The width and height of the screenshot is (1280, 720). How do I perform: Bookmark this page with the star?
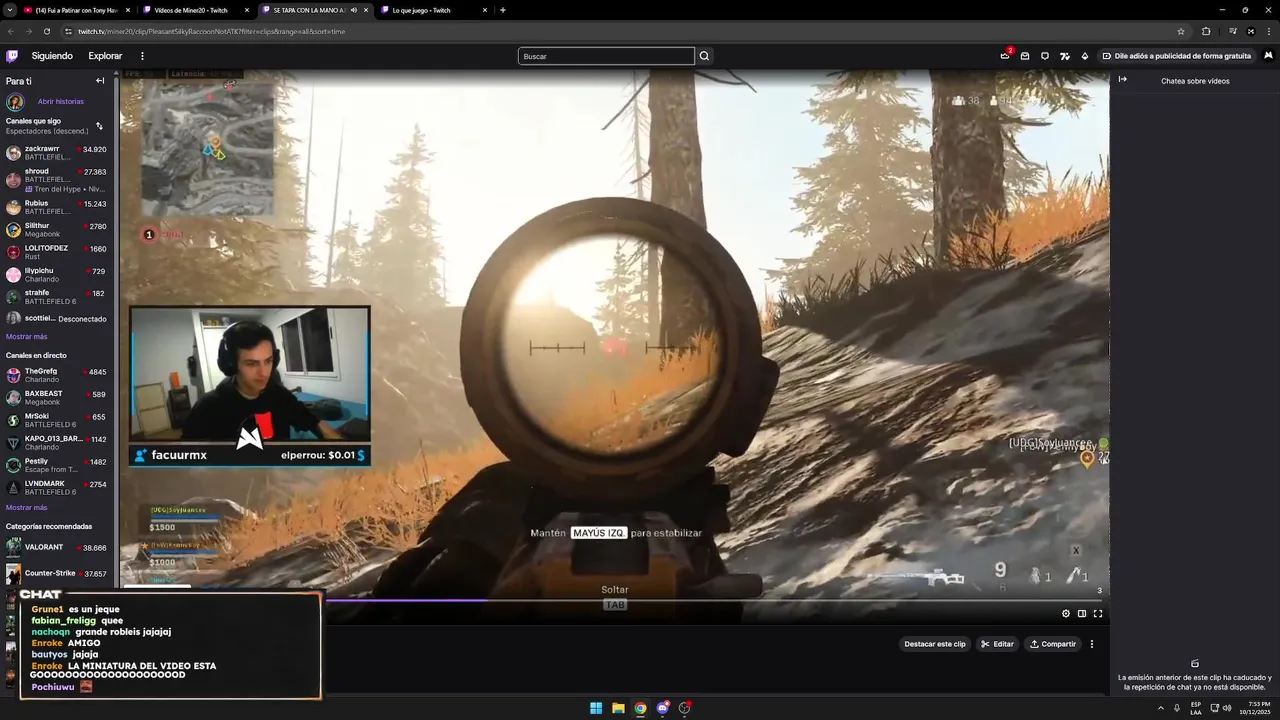pos(1181,31)
